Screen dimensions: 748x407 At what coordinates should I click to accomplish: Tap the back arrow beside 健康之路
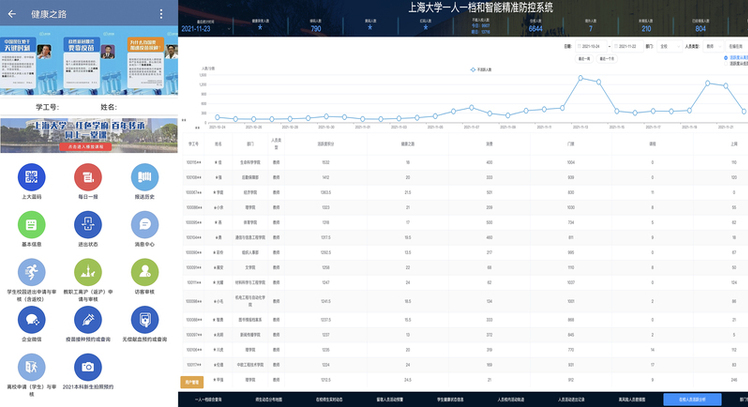point(13,14)
